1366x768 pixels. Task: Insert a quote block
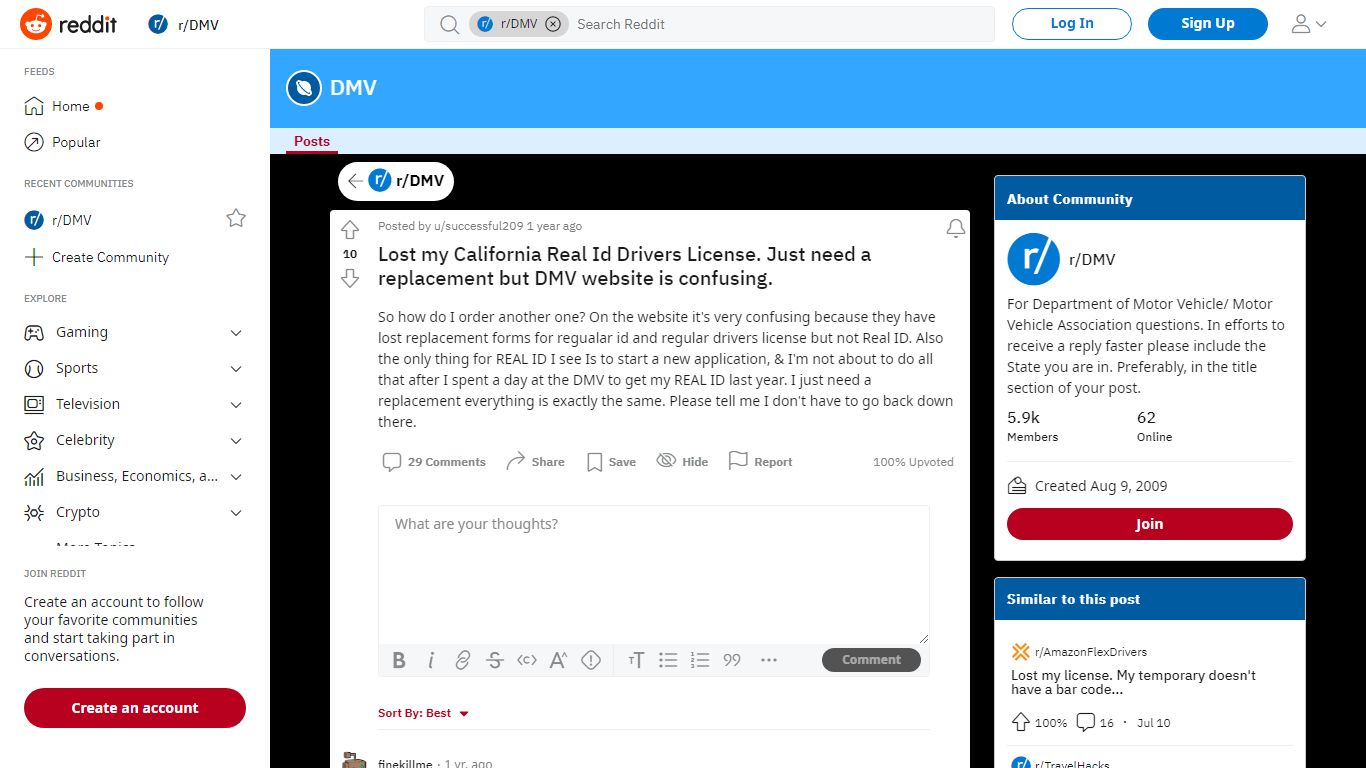pos(732,660)
